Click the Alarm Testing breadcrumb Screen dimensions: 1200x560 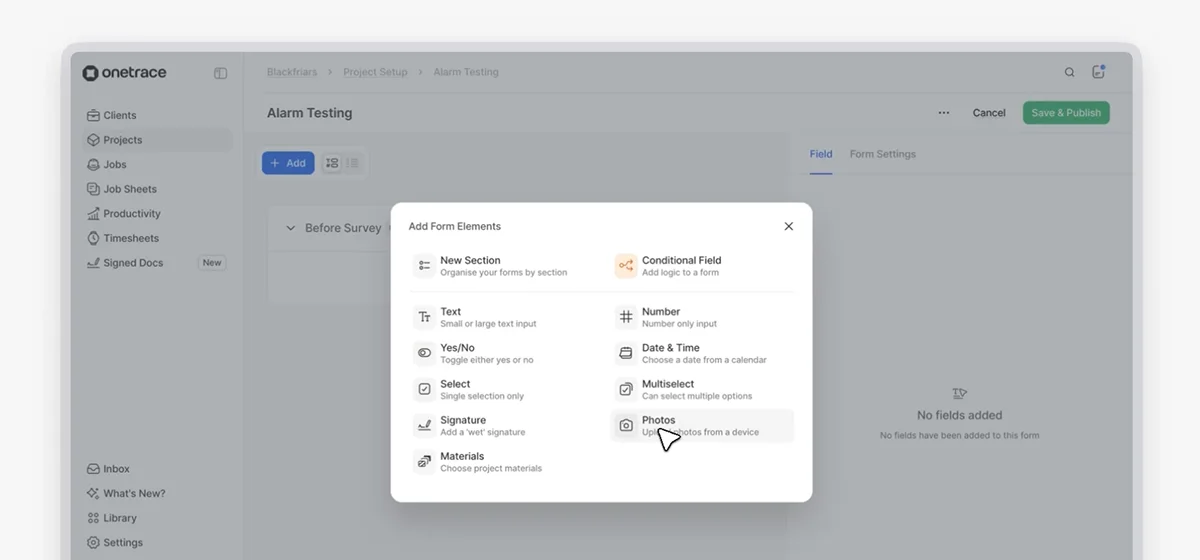click(466, 72)
